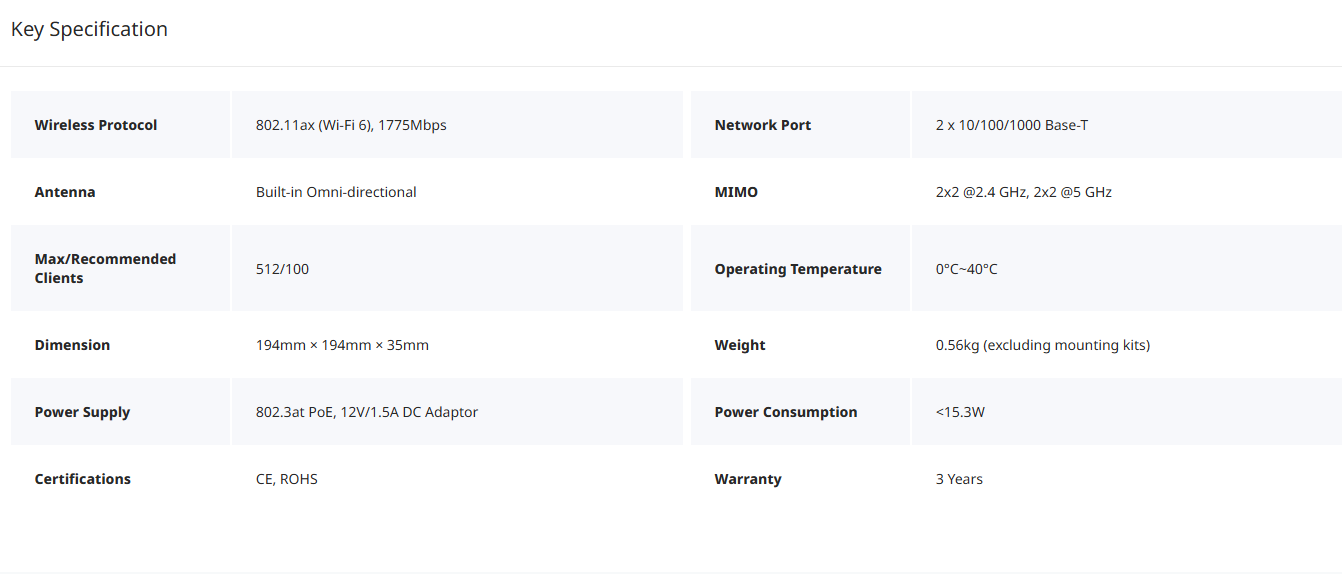Select the 194mm × 194mm × 35mm value
The height and width of the screenshot is (574, 1342).
coord(342,345)
